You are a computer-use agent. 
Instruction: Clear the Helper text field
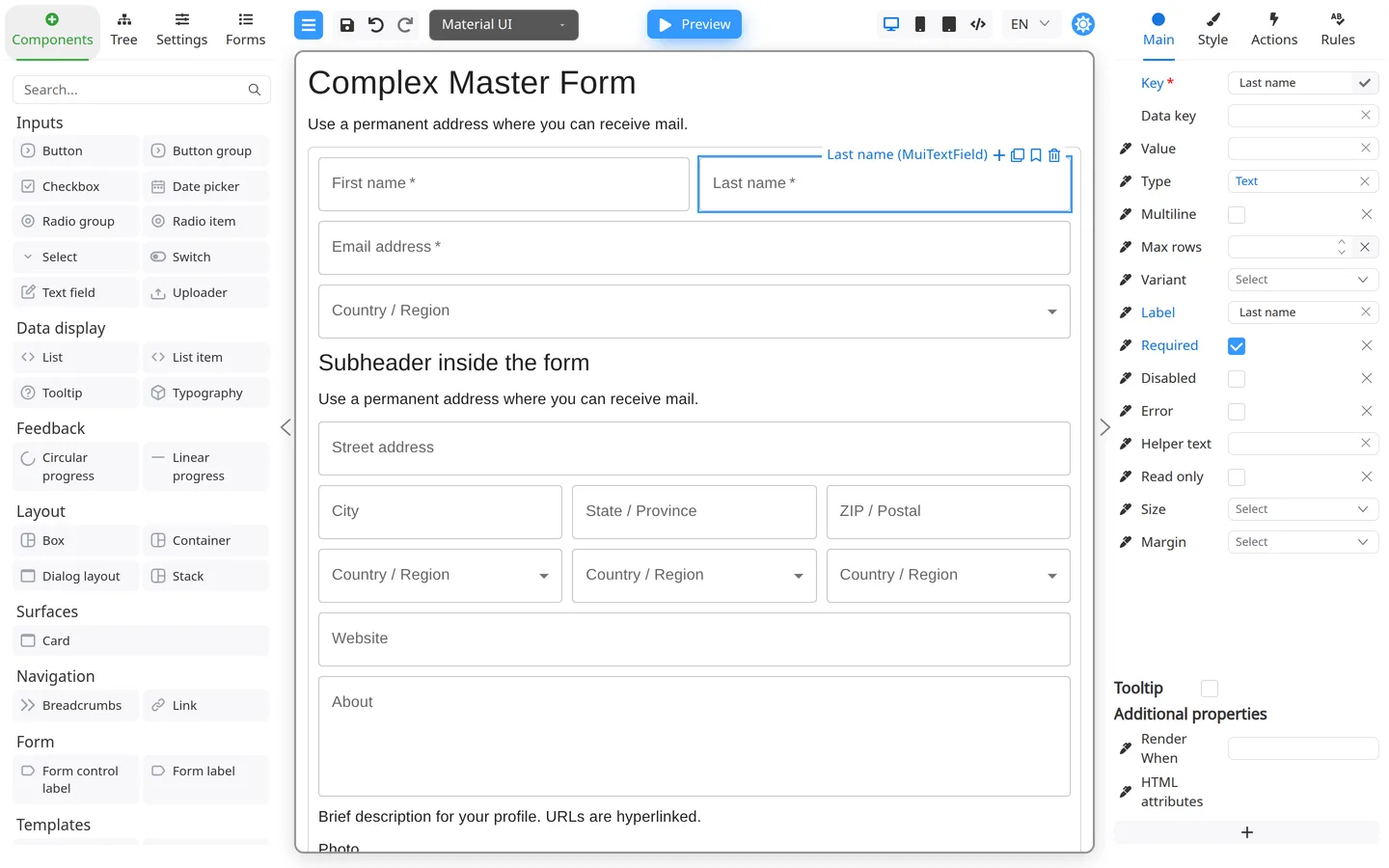pos(1366,444)
